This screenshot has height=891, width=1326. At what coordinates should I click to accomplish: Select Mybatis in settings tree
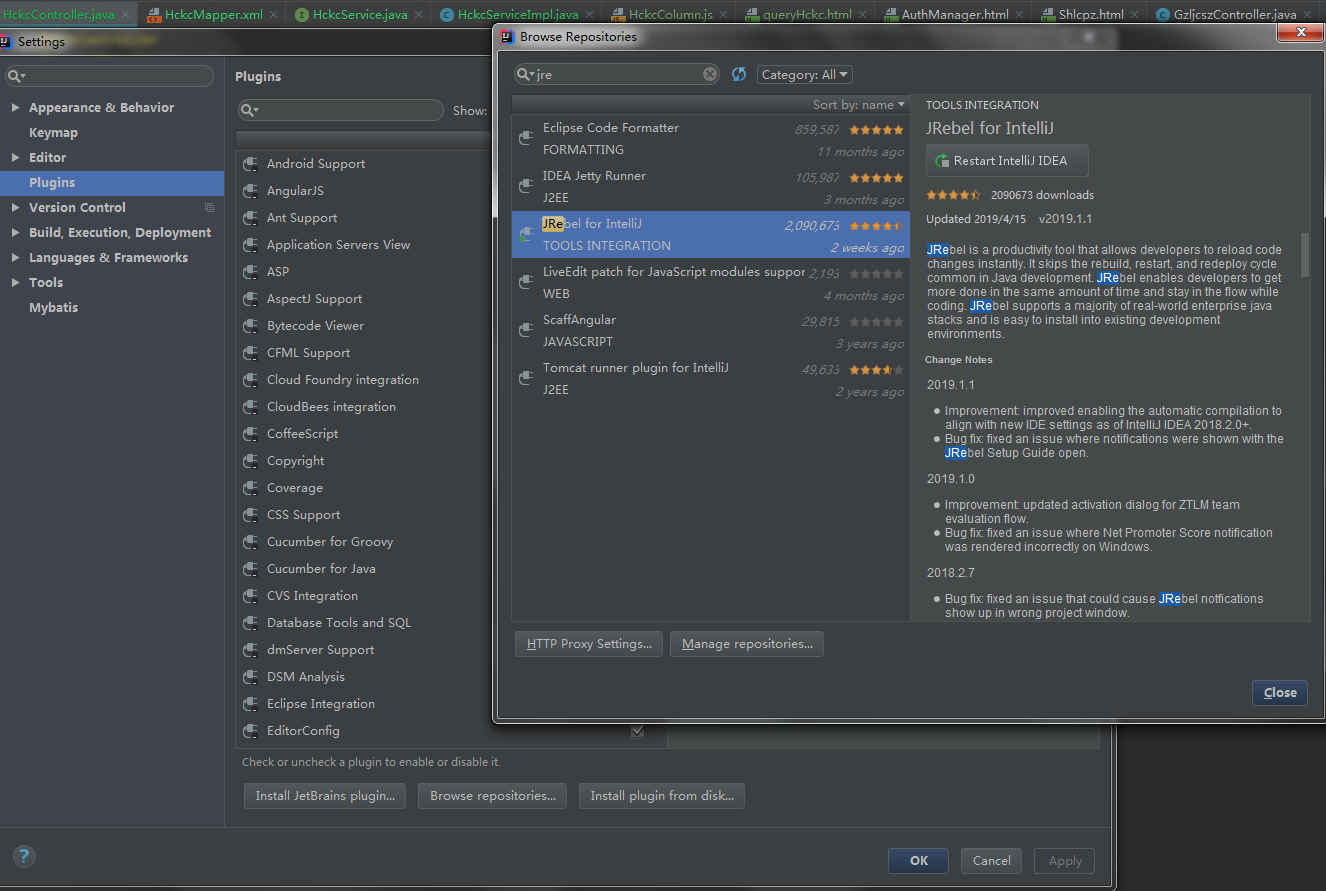(53, 308)
